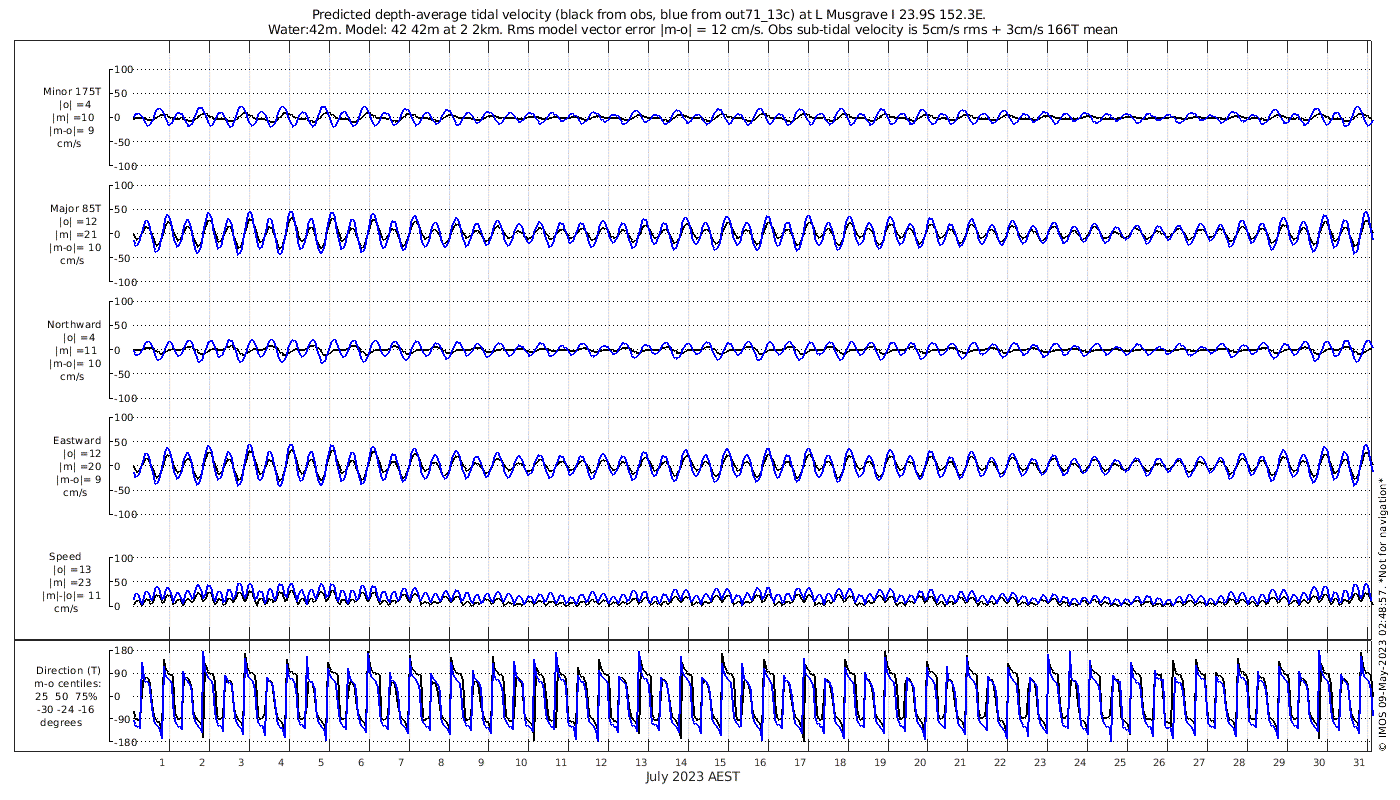This screenshot has width=1400, height=800.
Task: Click the day '1' tick label on x-axis
Action: (162, 762)
